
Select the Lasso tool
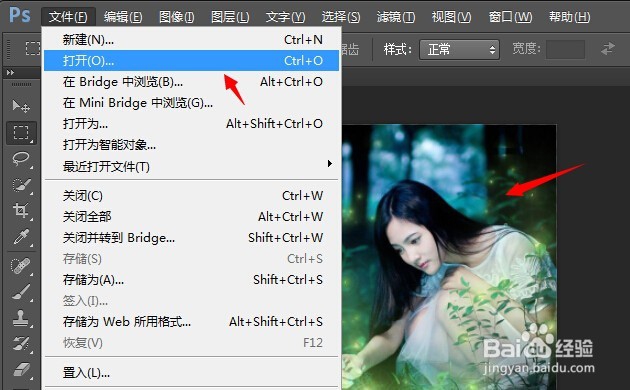pos(21,159)
